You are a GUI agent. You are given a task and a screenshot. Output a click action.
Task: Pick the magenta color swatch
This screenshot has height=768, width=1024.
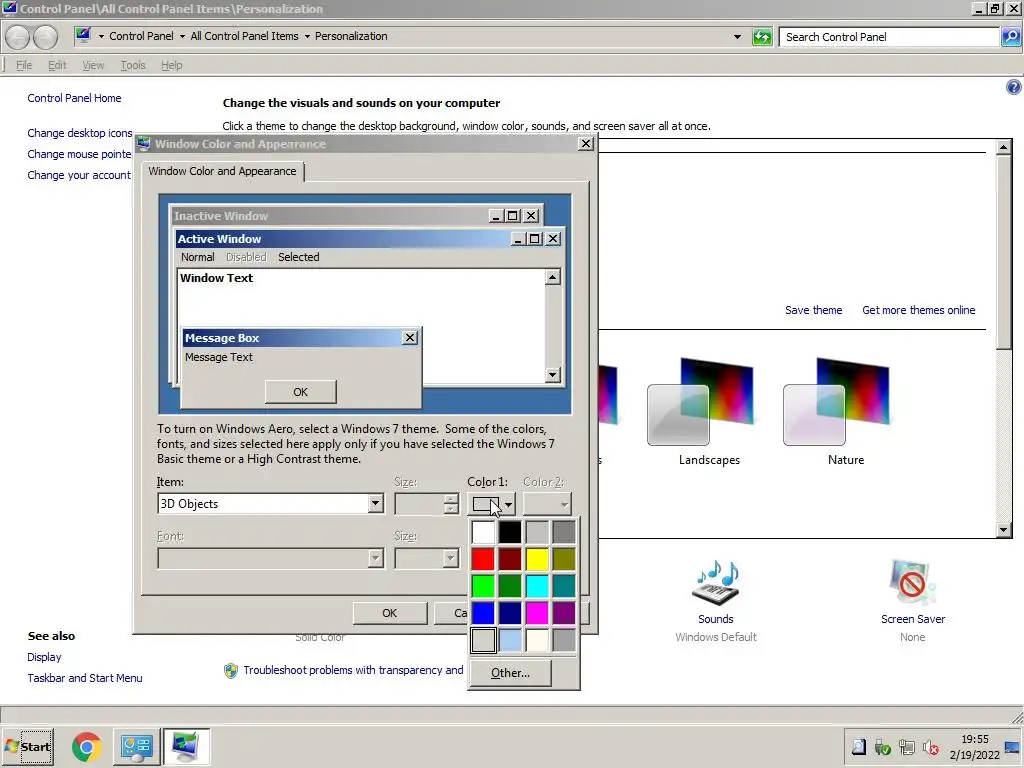[537, 613]
